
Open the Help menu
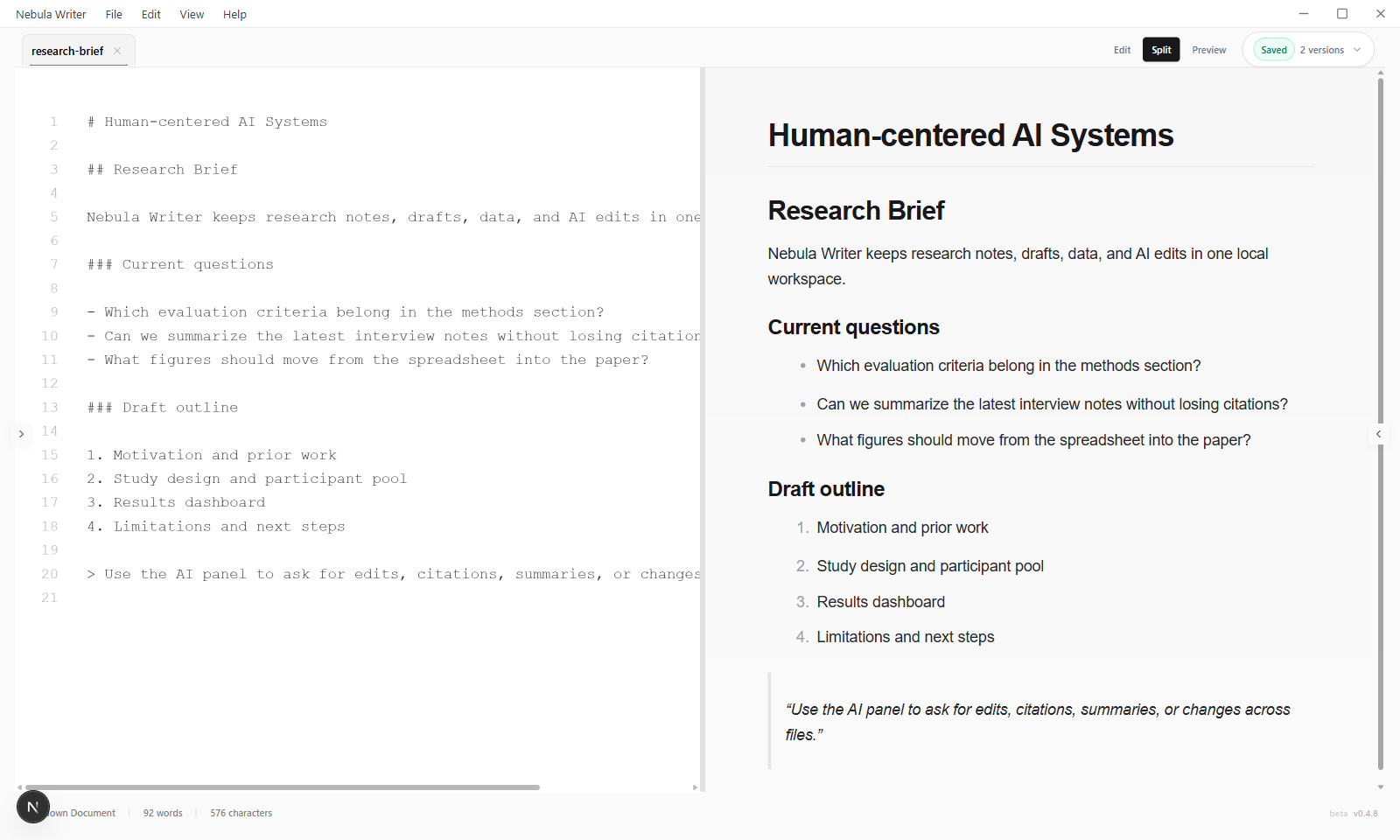[234, 14]
